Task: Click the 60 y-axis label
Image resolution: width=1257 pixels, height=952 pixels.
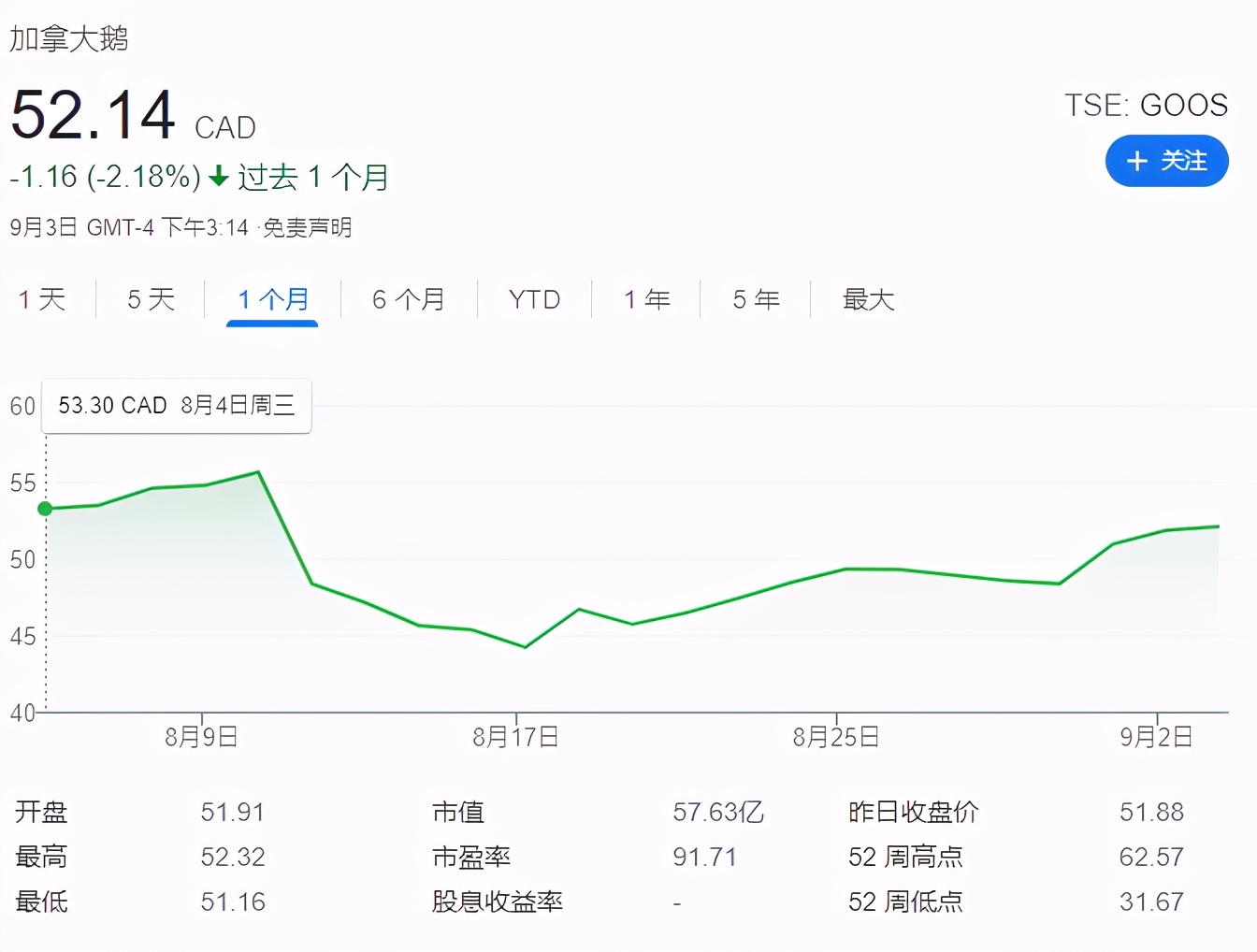Action: click(22, 406)
